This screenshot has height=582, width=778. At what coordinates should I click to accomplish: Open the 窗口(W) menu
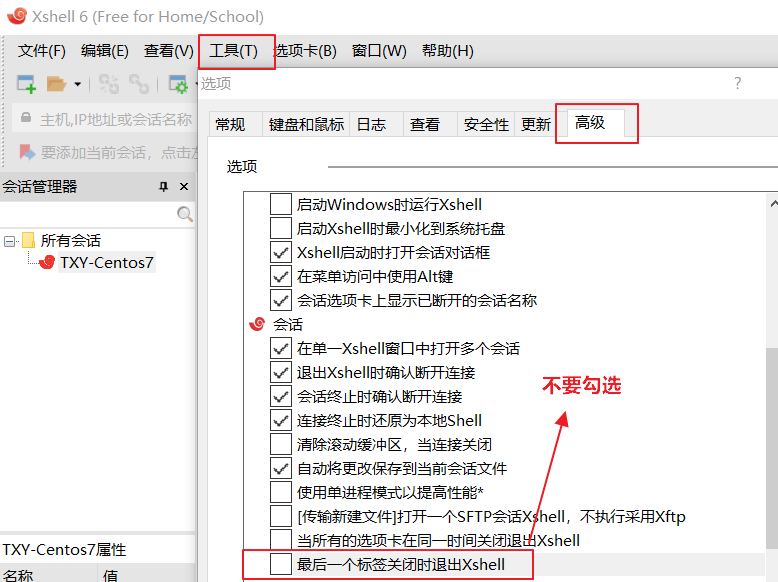379,51
